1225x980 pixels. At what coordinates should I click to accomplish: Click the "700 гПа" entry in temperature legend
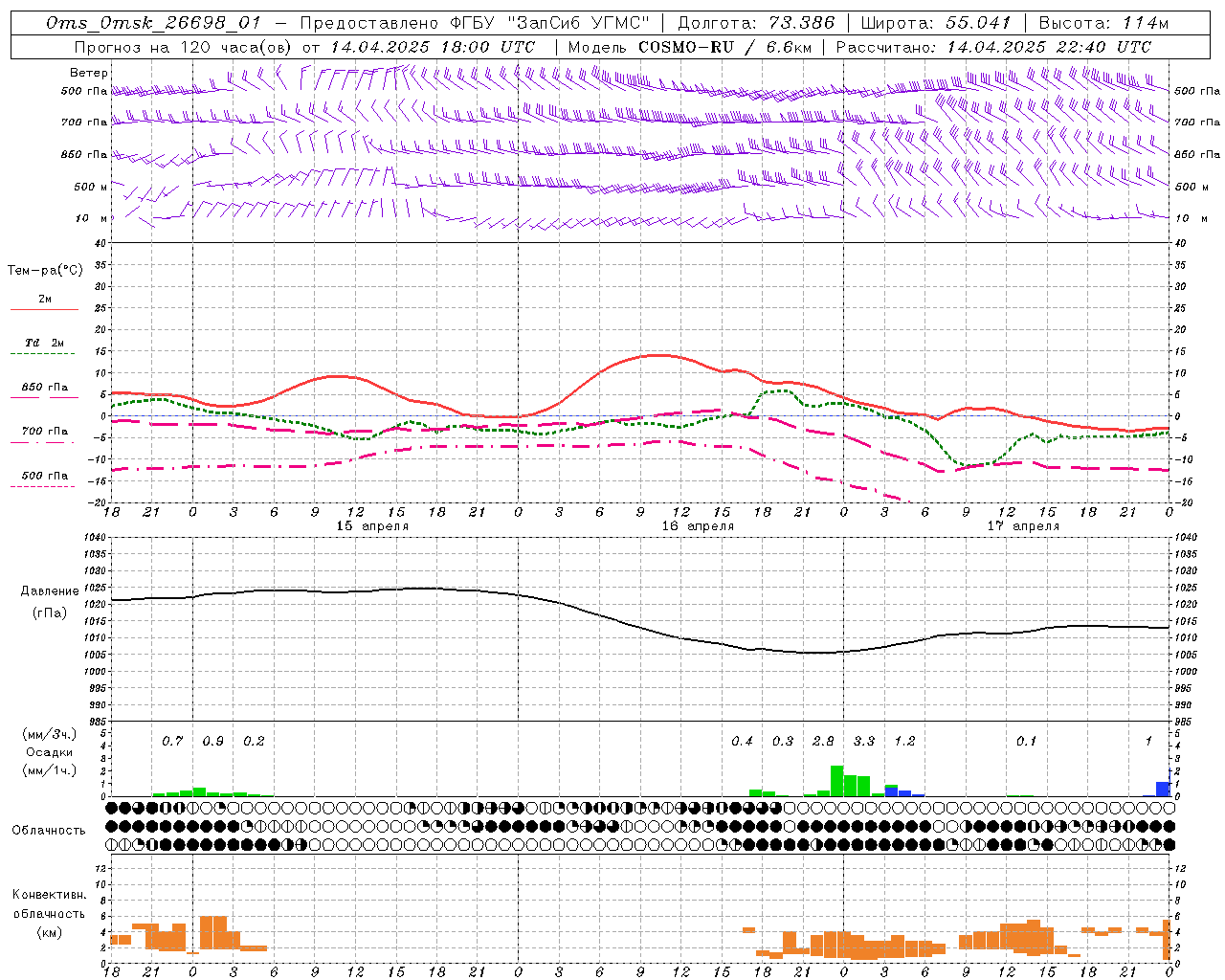coord(45,432)
